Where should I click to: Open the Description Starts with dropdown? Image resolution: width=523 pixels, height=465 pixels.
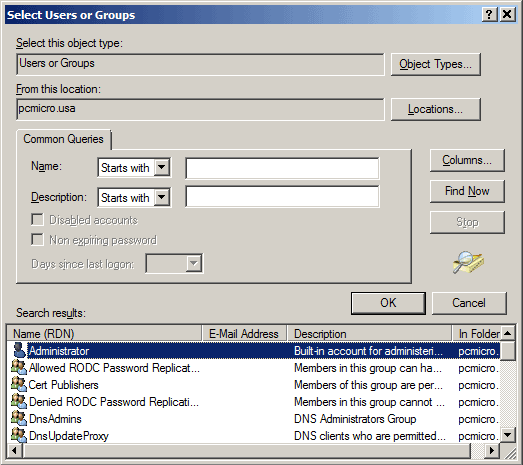coord(162,197)
